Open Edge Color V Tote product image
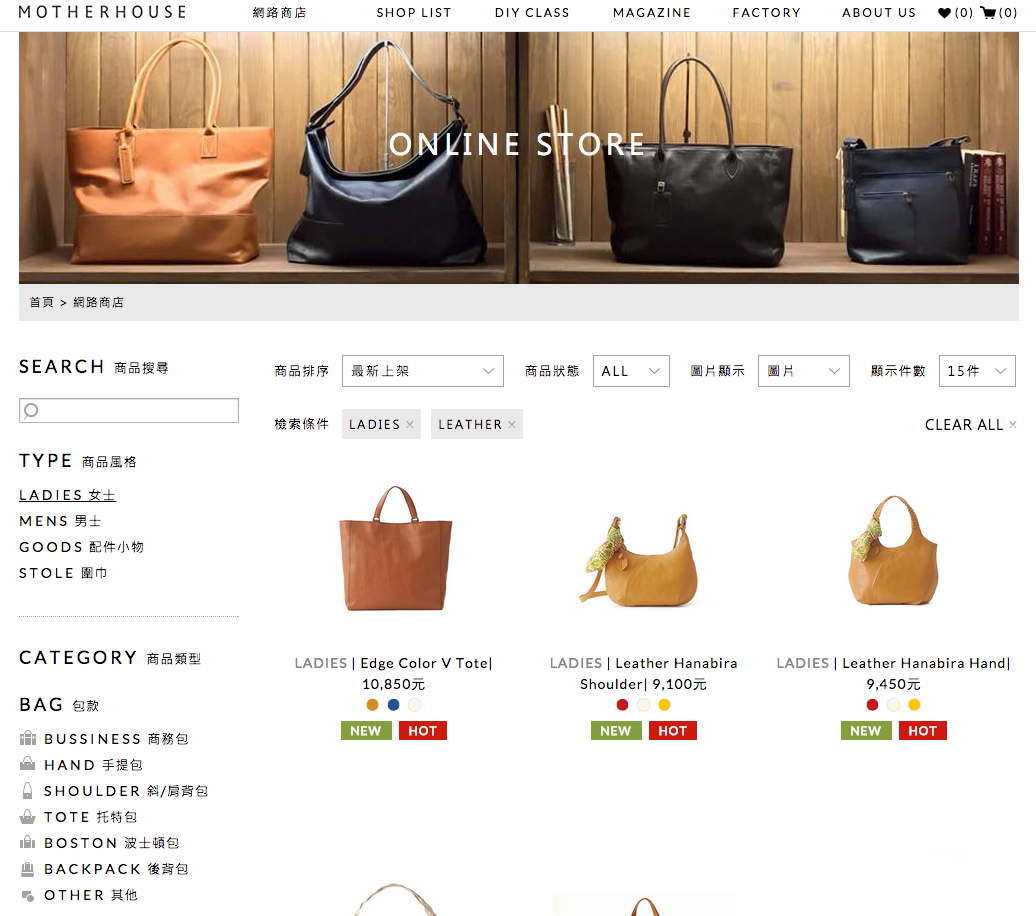This screenshot has height=916, width=1036. click(x=395, y=549)
